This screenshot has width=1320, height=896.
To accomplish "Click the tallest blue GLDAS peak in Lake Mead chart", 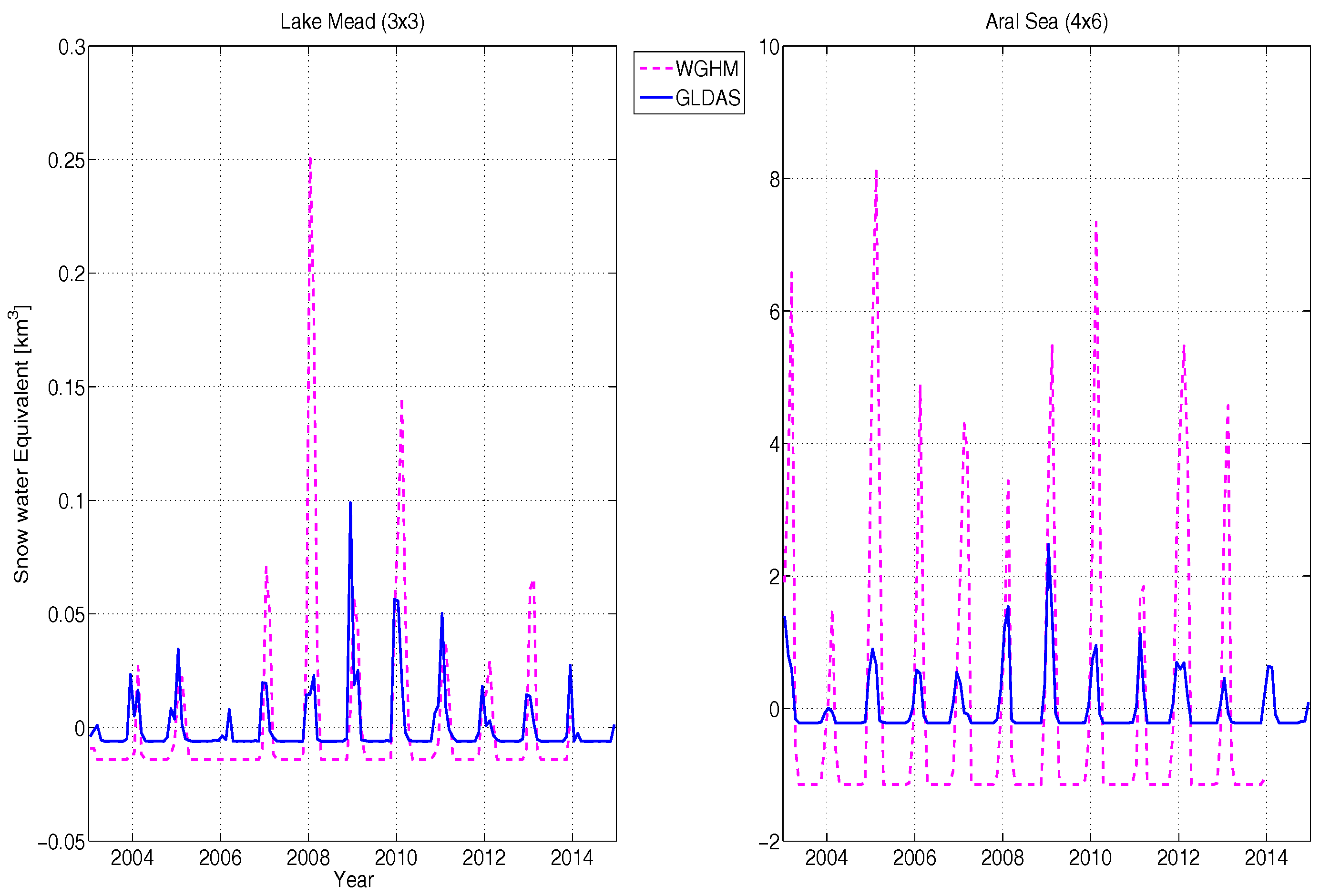I will (350, 504).
